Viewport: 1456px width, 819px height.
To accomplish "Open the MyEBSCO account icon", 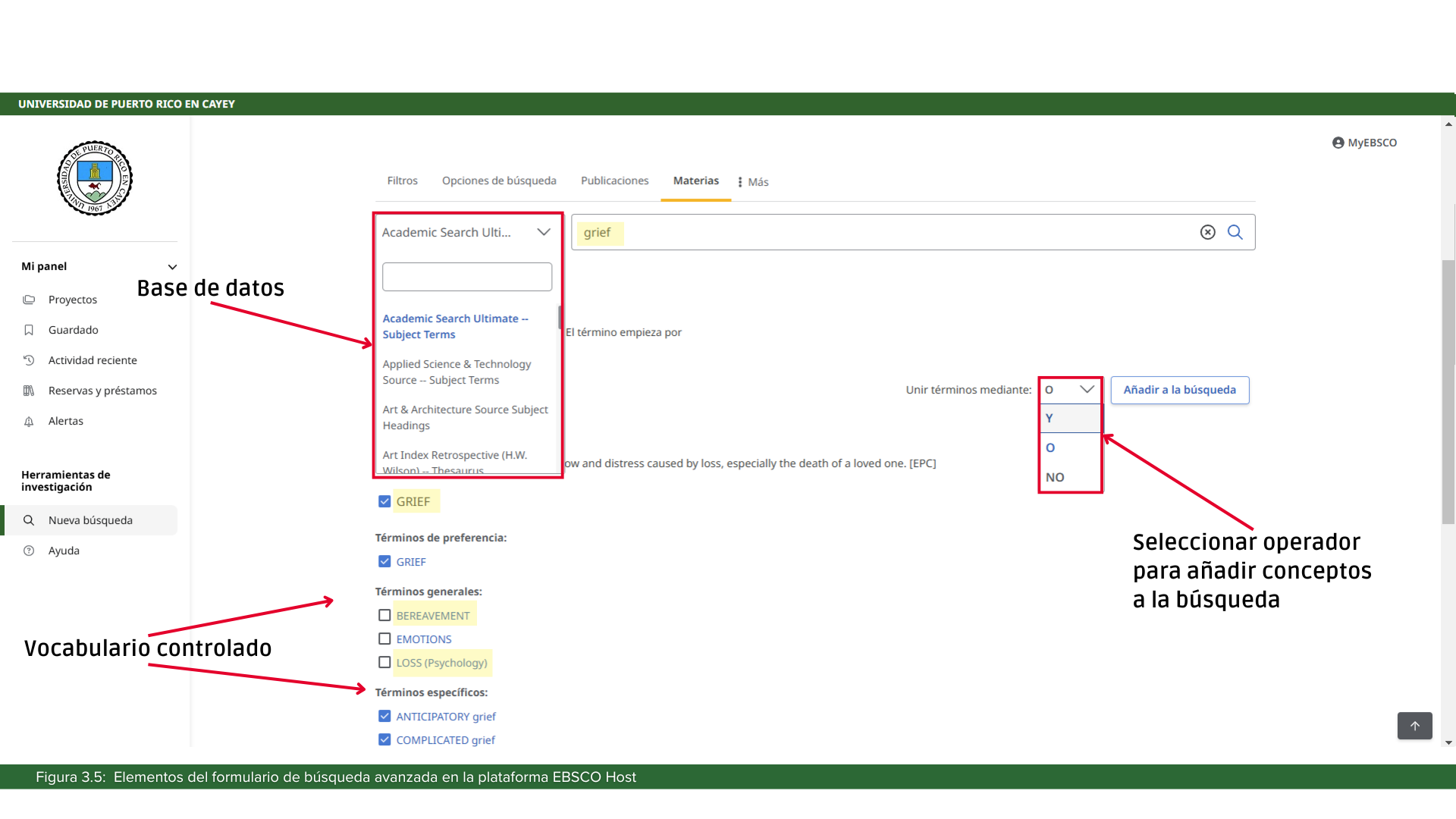I will (1338, 143).
